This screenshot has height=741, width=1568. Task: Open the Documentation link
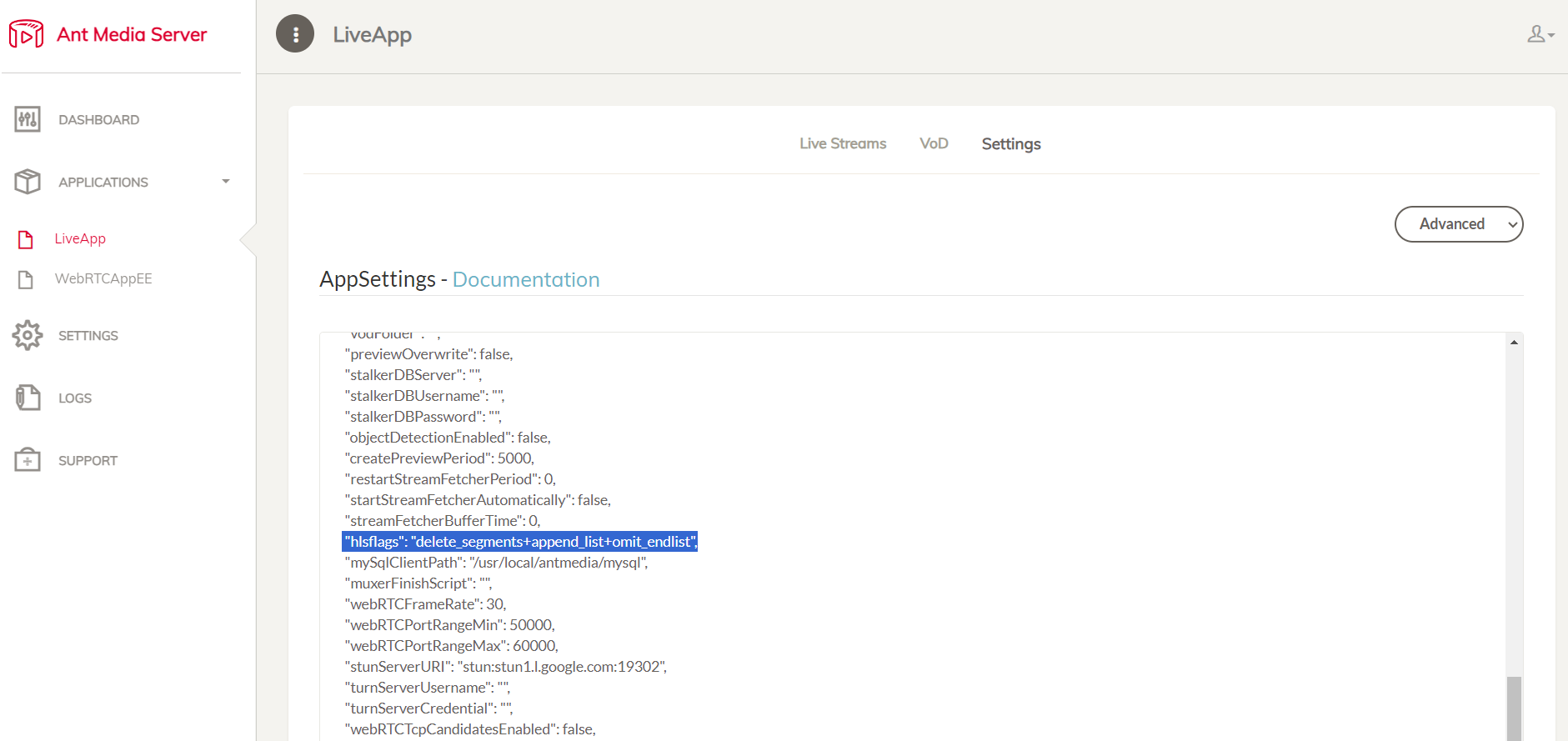click(x=526, y=279)
